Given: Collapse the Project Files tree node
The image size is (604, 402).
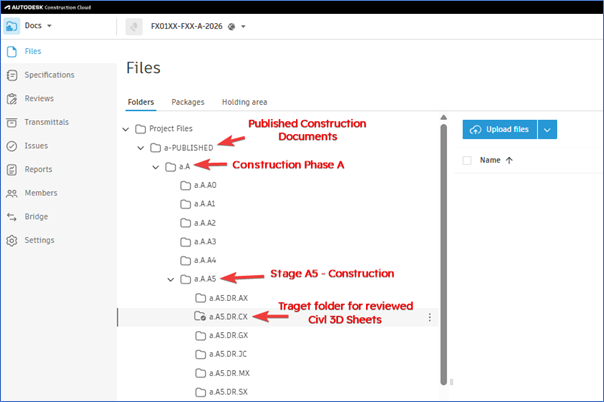Looking at the screenshot, I should 126,129.
